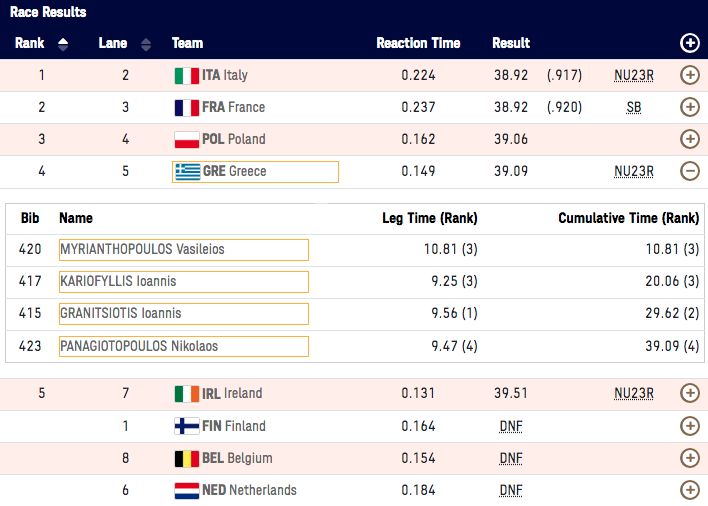
Task: Click the Netherlands flag icon
Action: pyautogui.click(x=186, y=490)
